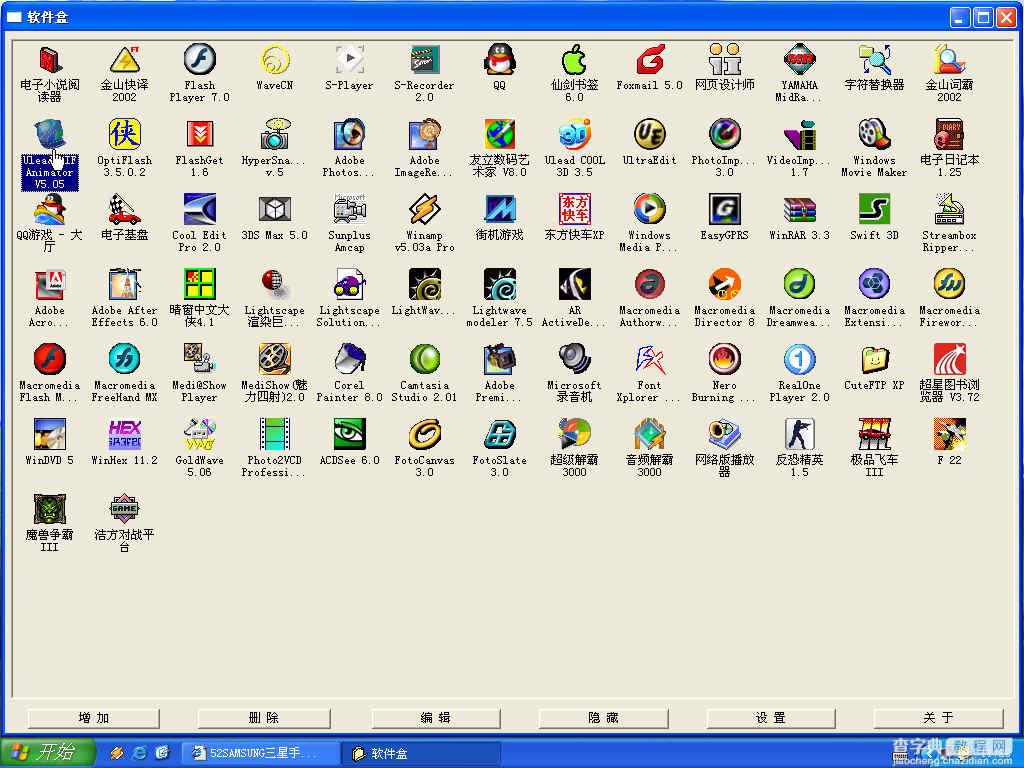1024x768 pixels.
Task: Open Nero Burning icon
Action: click(x=724, y=360)
